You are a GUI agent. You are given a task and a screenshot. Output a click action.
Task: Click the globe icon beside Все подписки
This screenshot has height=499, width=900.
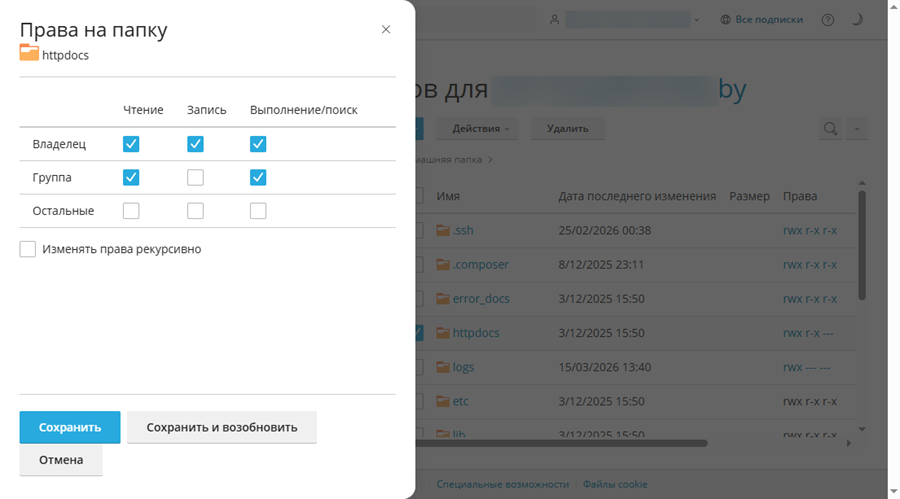click(x=726, y=19)
